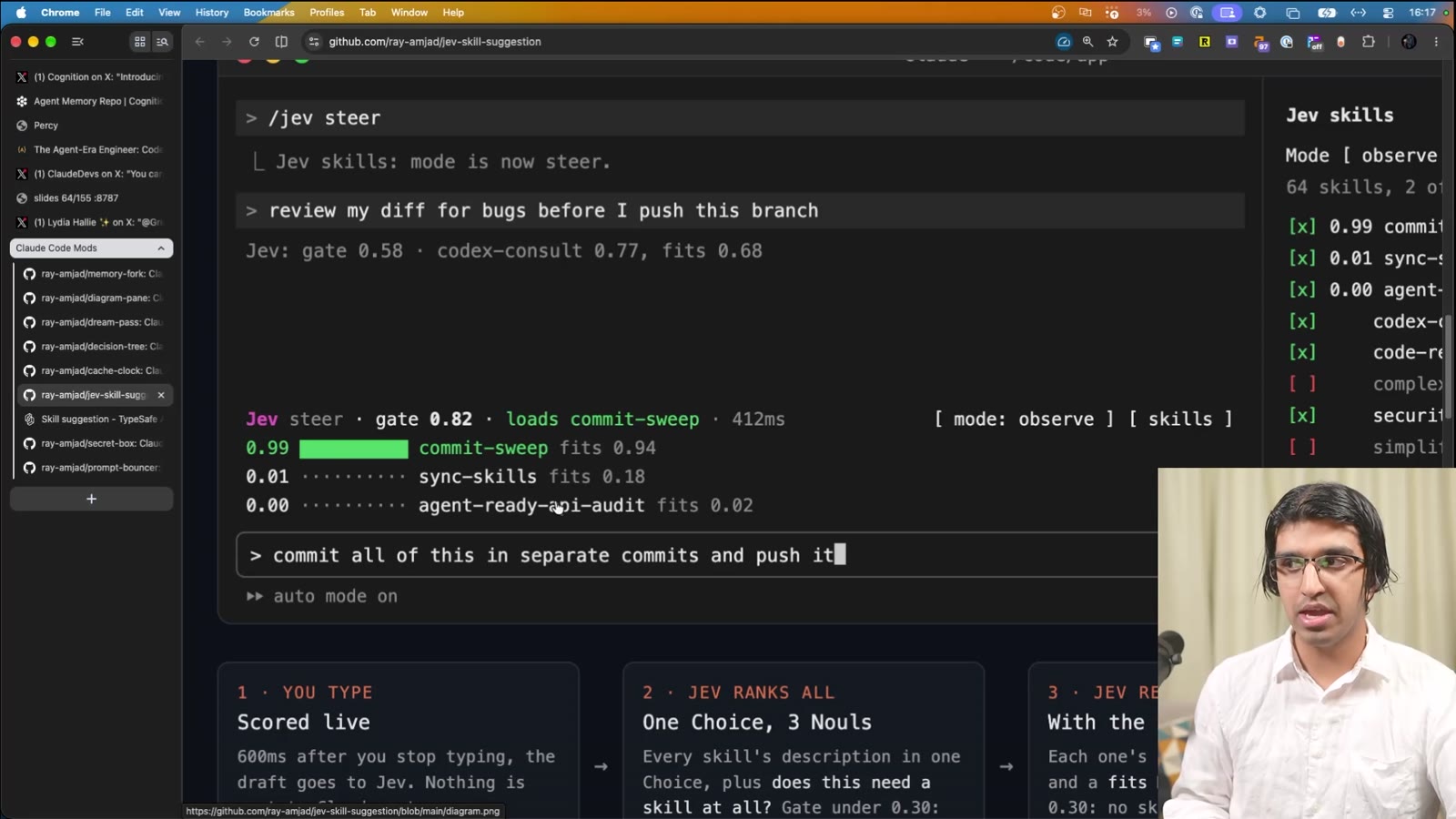The width and height of the screenshot is (1456, 819).
Task: Click the extension icon with the 97 badge
Action: (x=1259, y=42)
